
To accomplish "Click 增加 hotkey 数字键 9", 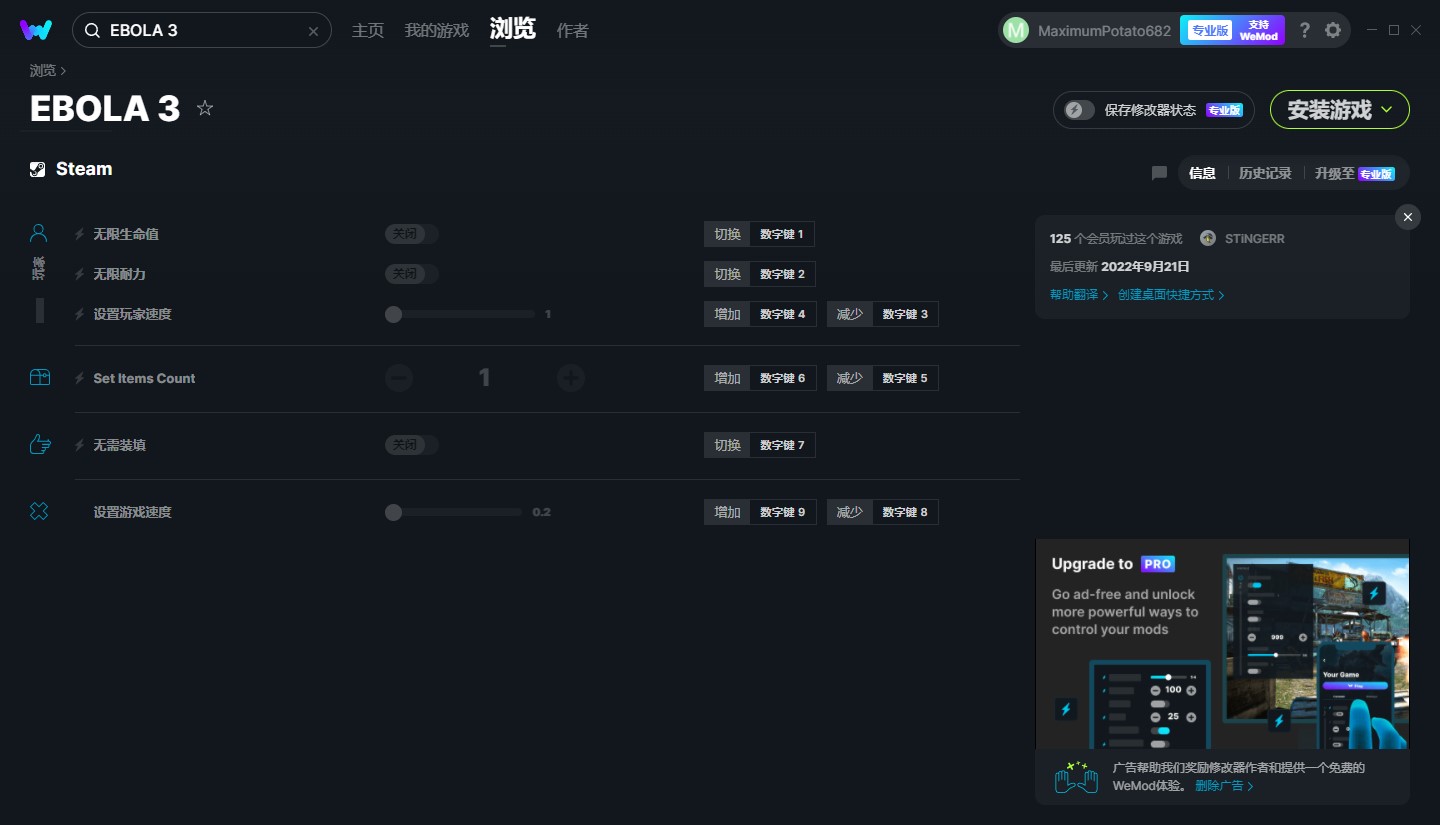I will point(760,512).
